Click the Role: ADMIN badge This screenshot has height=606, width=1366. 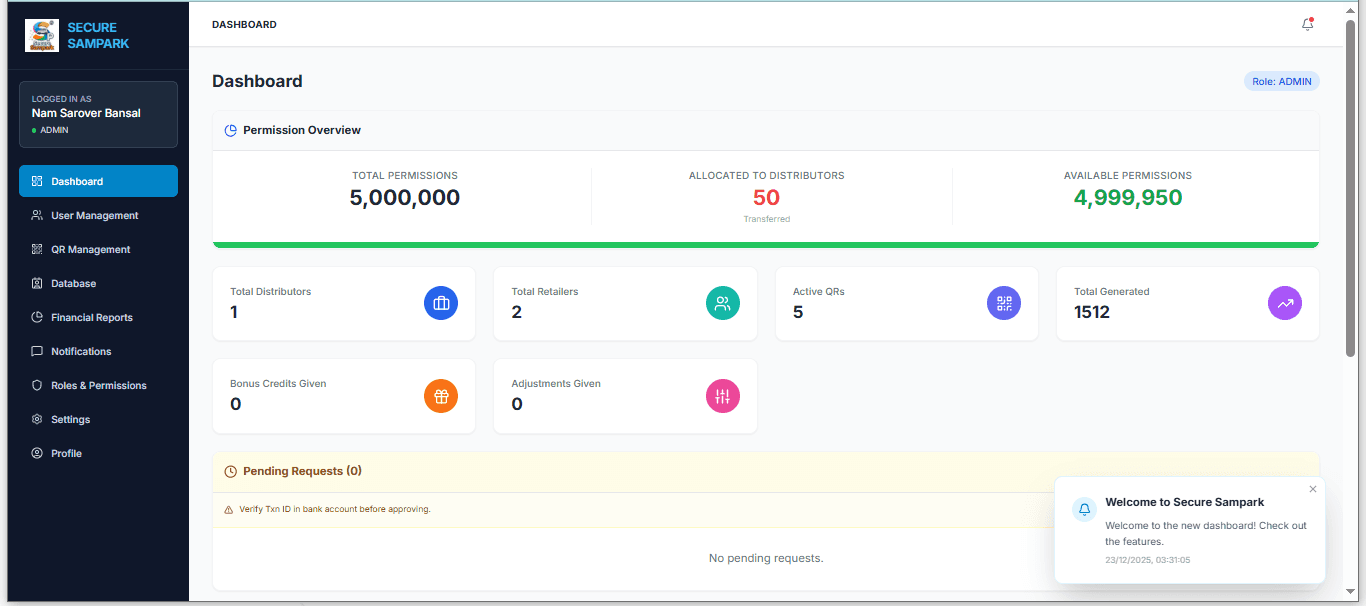pyautogui.click(x=1282, y=82)
